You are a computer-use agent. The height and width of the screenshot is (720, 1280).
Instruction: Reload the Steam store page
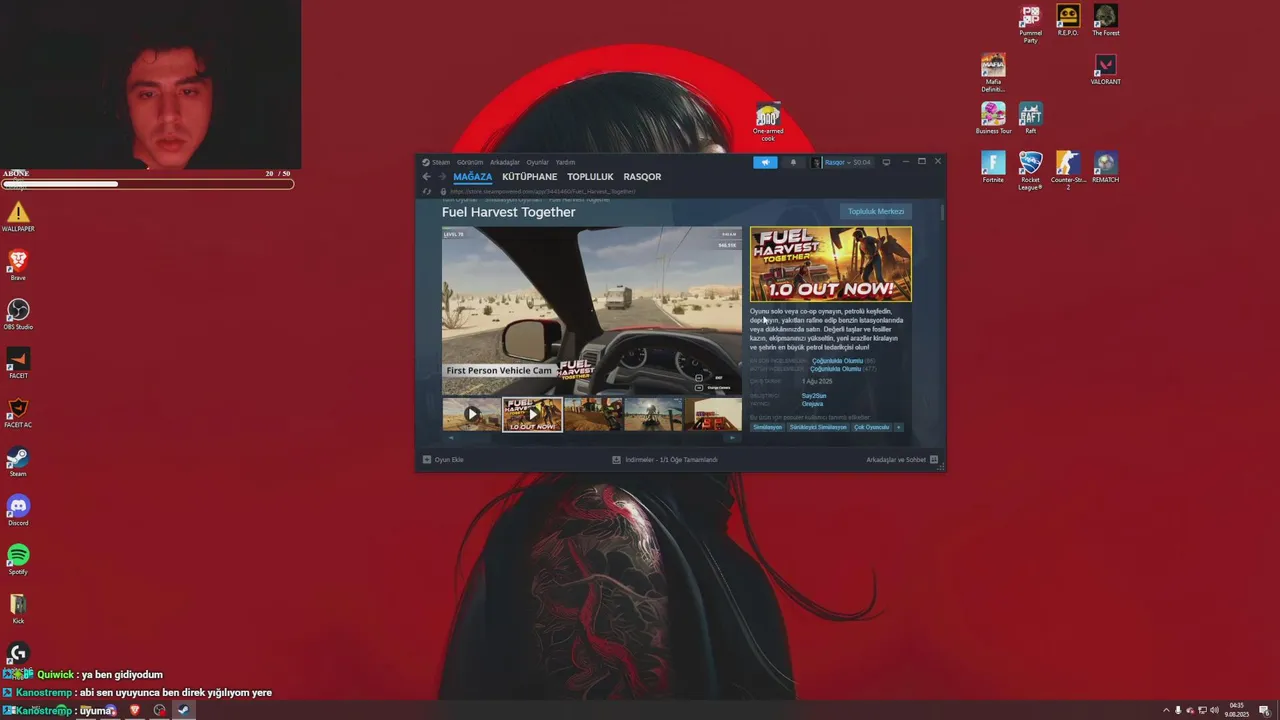[x=427, y=191]
